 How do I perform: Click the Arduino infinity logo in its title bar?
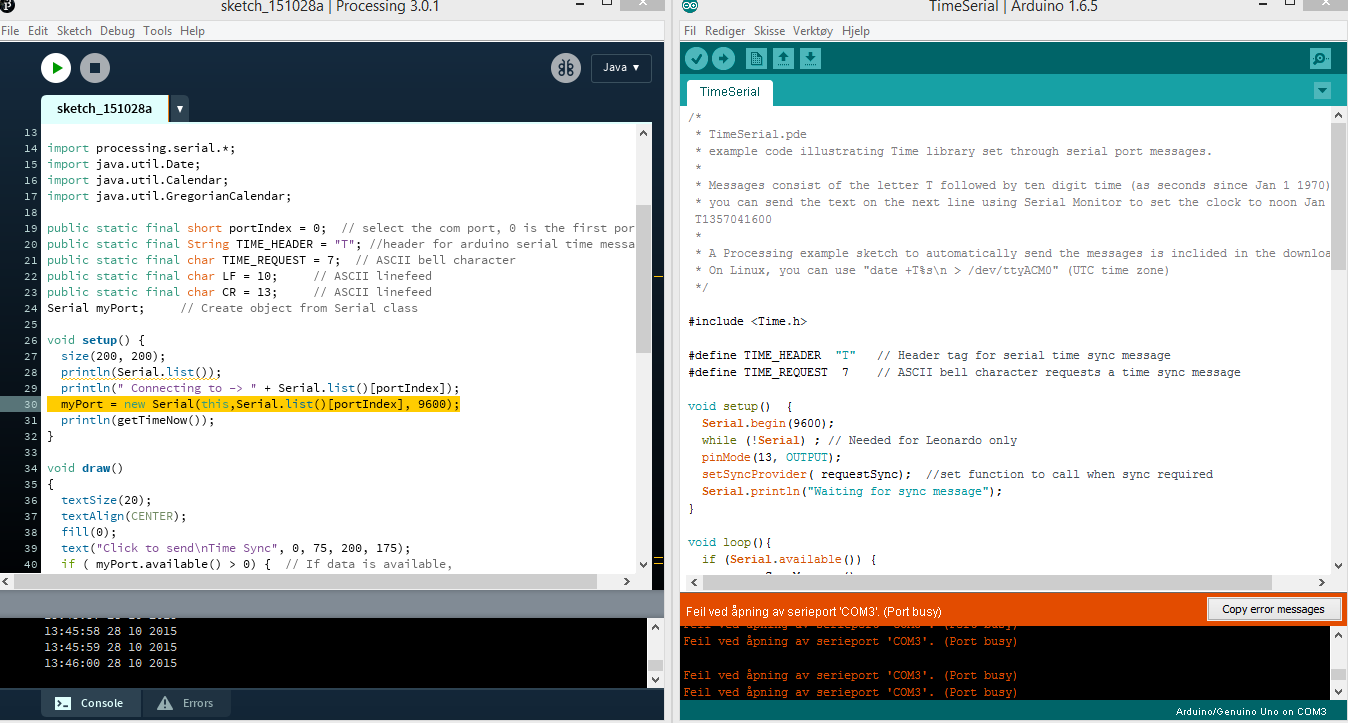click(691, 8)
